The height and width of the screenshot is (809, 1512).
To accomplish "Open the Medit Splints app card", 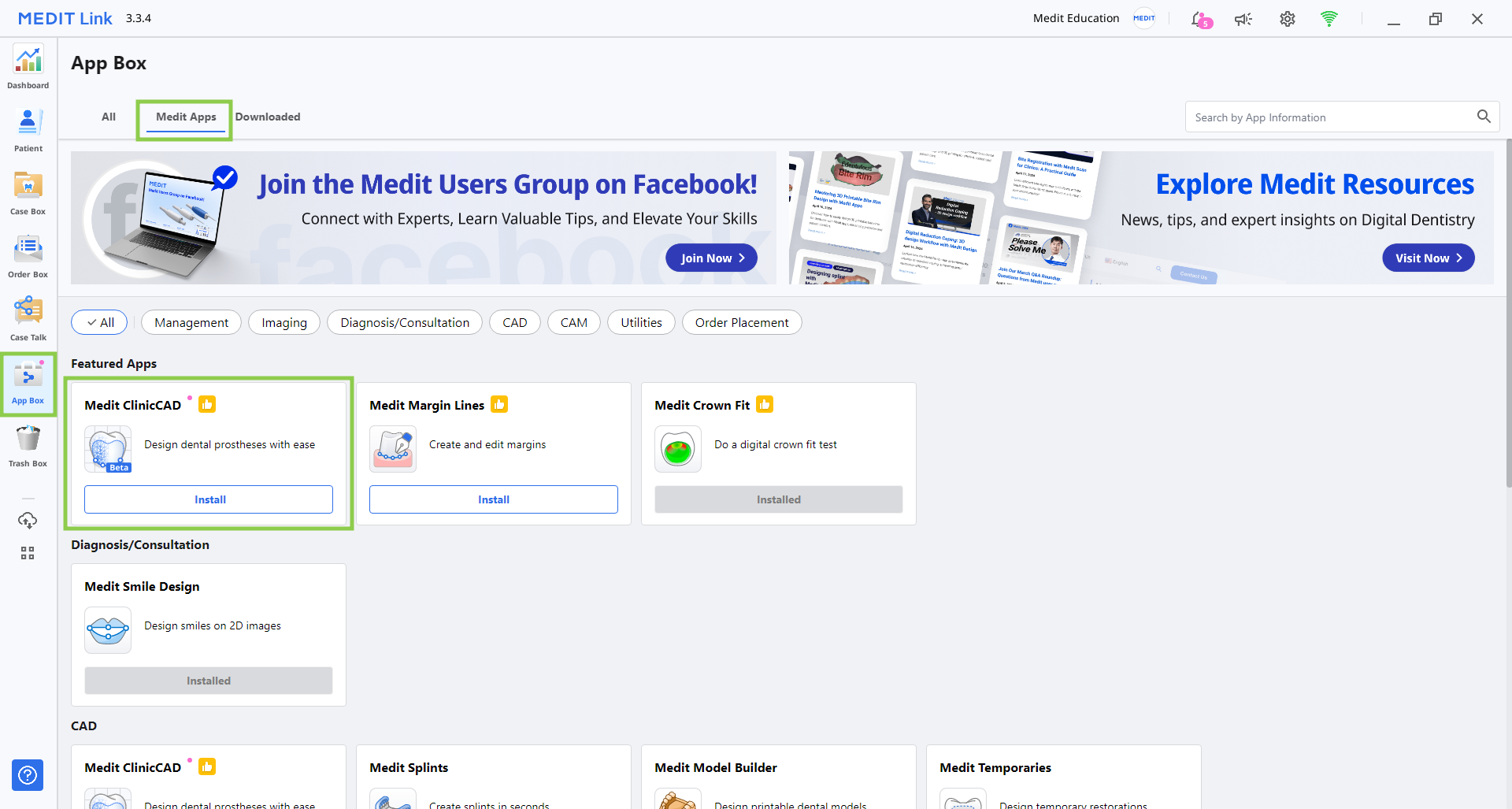I will (494, 777).
